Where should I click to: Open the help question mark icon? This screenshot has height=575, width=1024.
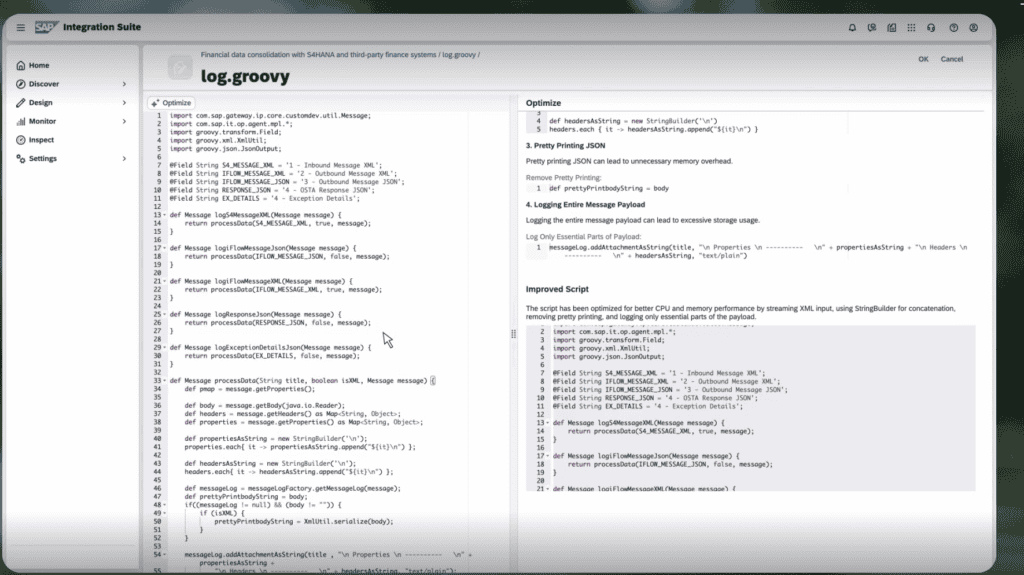953,27
